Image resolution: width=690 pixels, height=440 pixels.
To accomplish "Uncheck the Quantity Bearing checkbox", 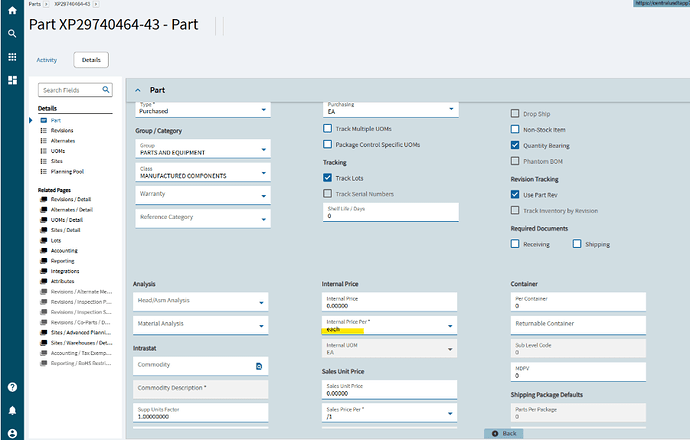I will click(x=516, y=145).
